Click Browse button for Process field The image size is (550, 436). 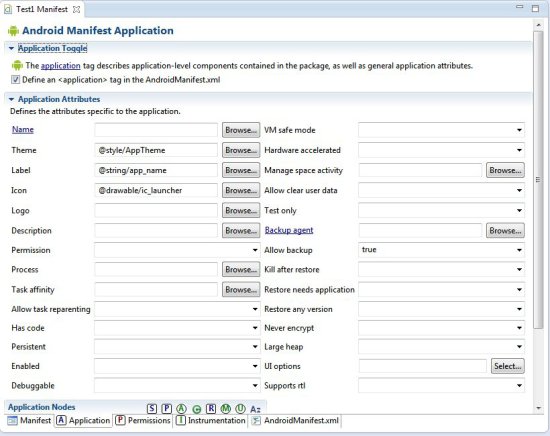241,269
